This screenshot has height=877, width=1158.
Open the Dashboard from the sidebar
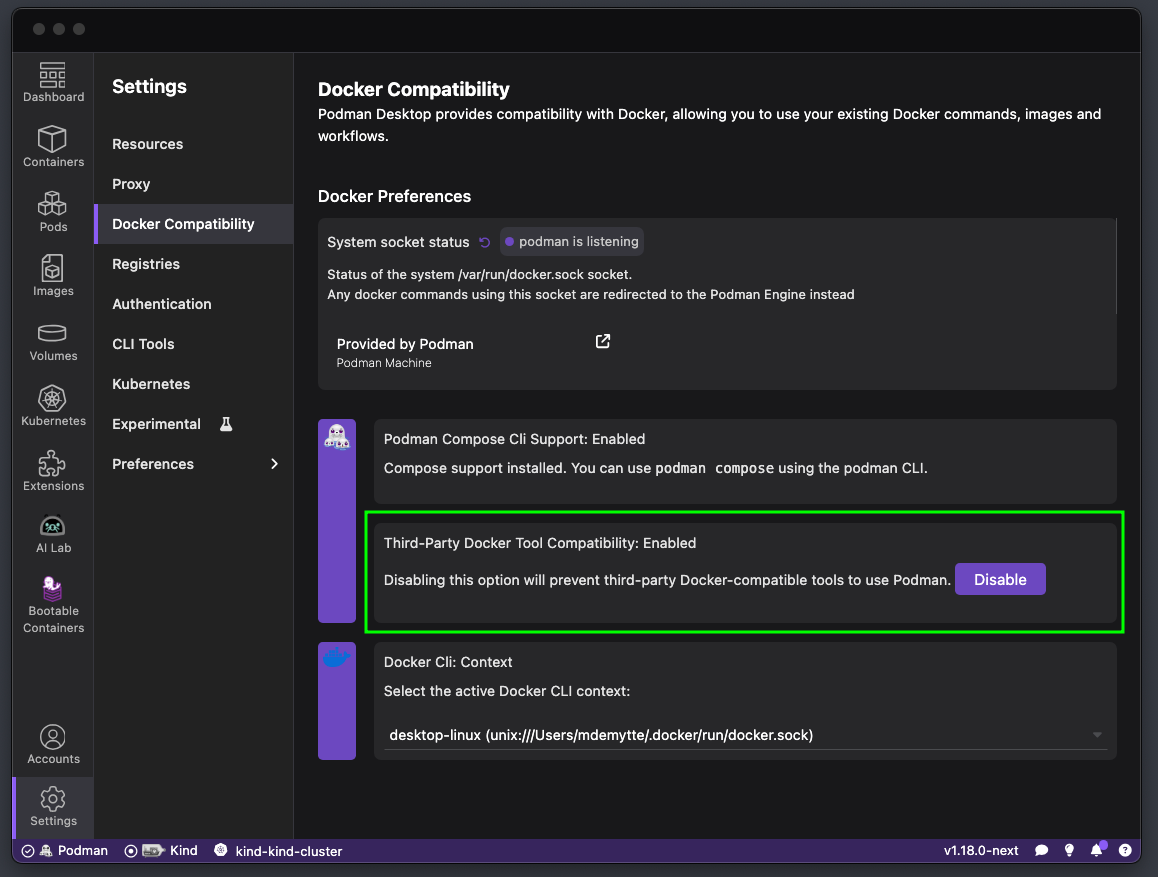tap(53, 82)
